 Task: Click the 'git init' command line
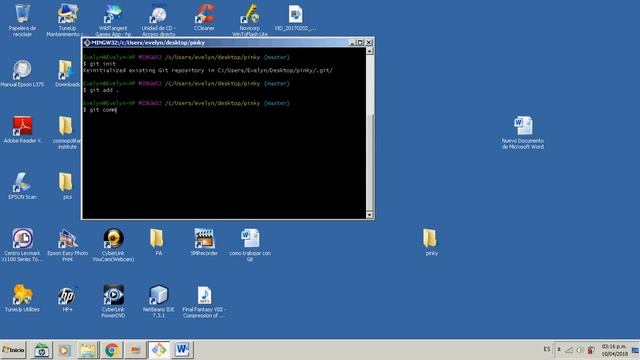100,64
